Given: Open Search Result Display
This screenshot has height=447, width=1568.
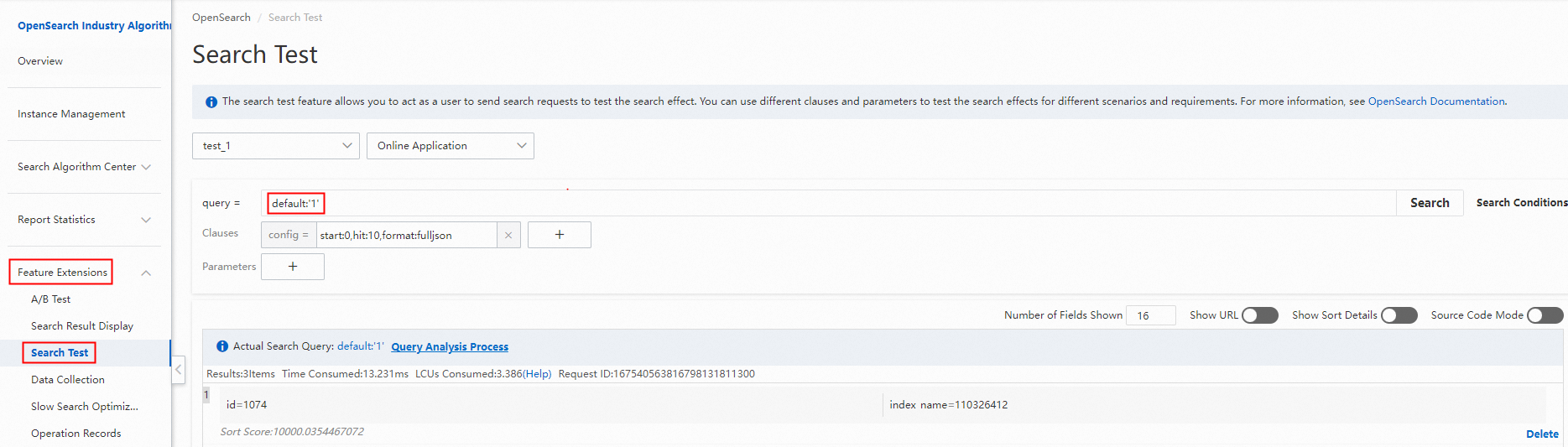Looking at the screenshot, I should (82, 326).
